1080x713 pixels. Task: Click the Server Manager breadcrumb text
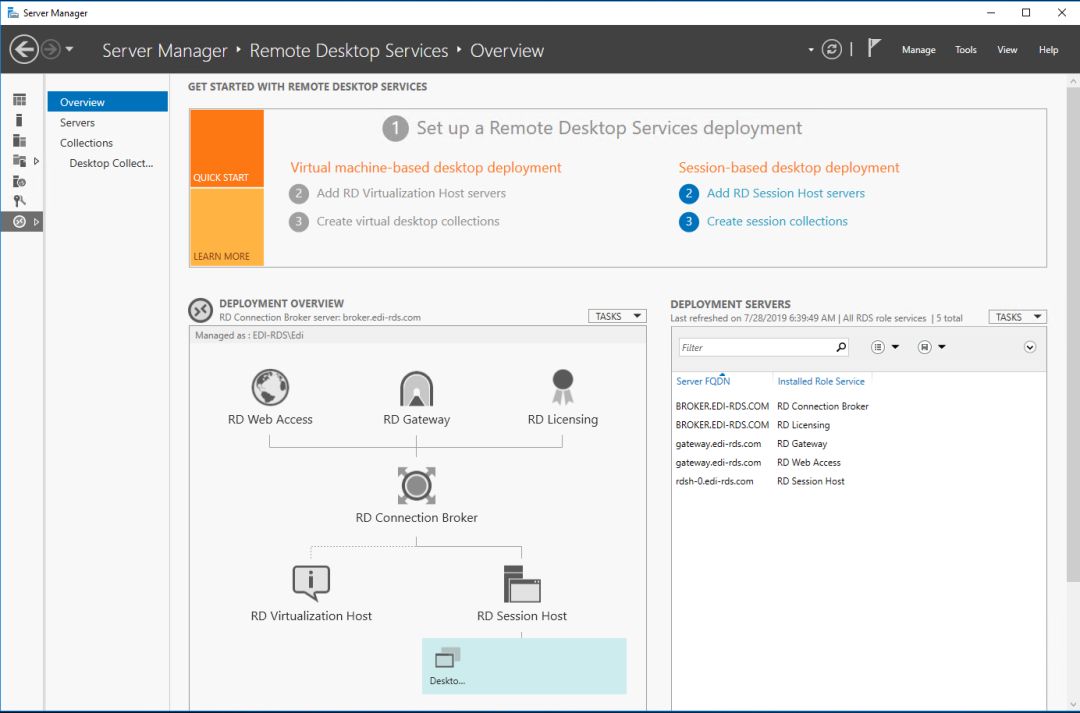pos(165,50)
